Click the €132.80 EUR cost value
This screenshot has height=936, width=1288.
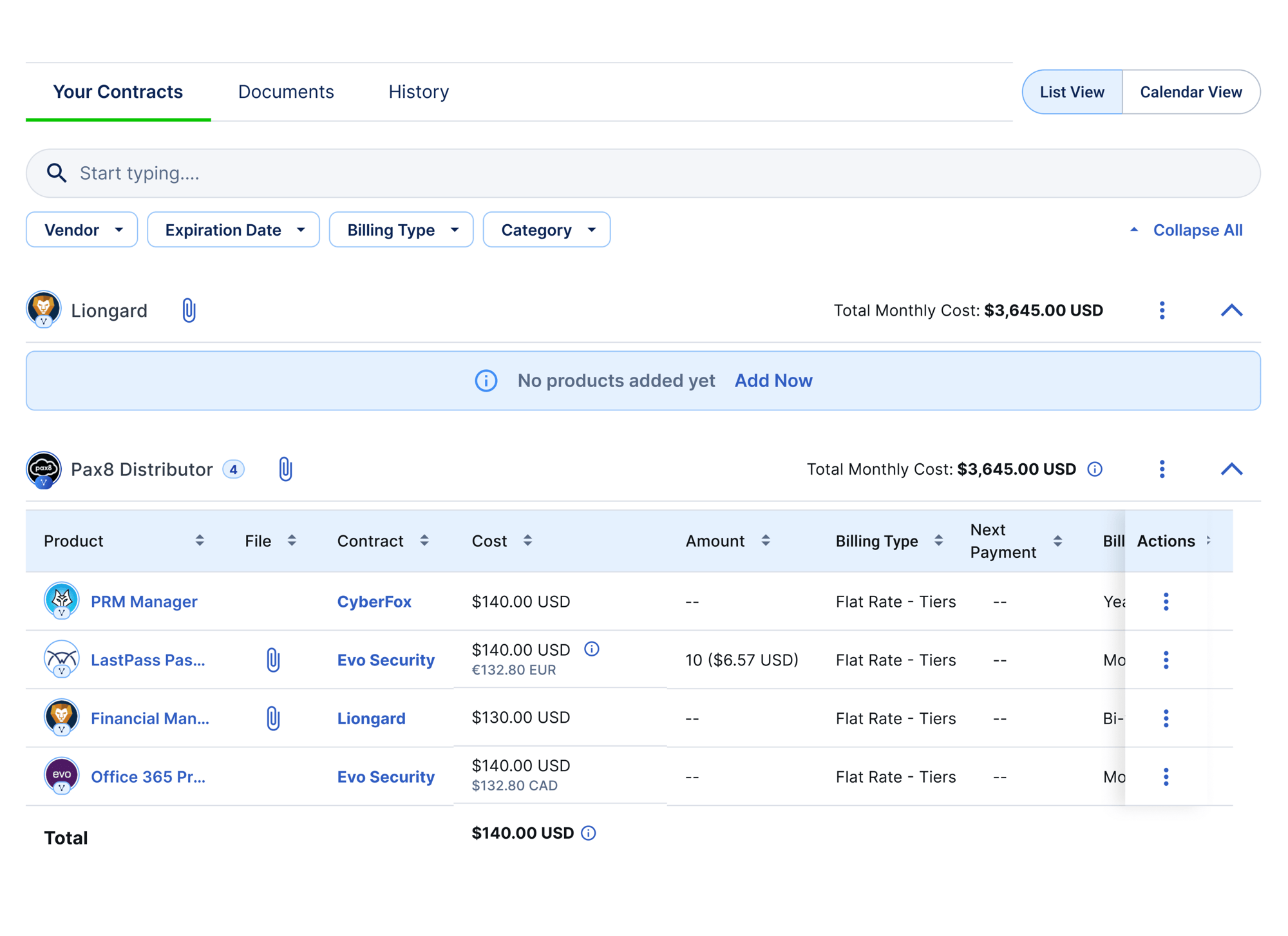pyautogui.click(x=514, y=670)
